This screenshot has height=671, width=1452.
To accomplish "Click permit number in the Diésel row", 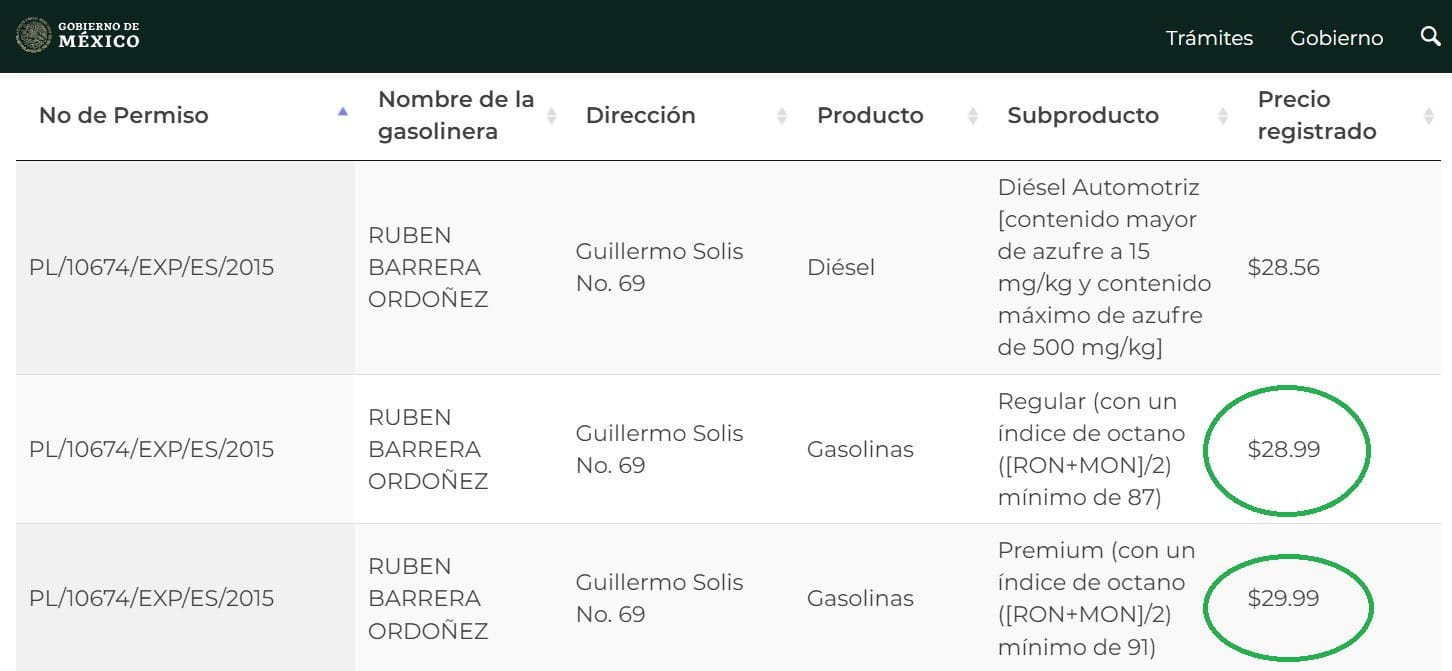I will click(151, 267).
